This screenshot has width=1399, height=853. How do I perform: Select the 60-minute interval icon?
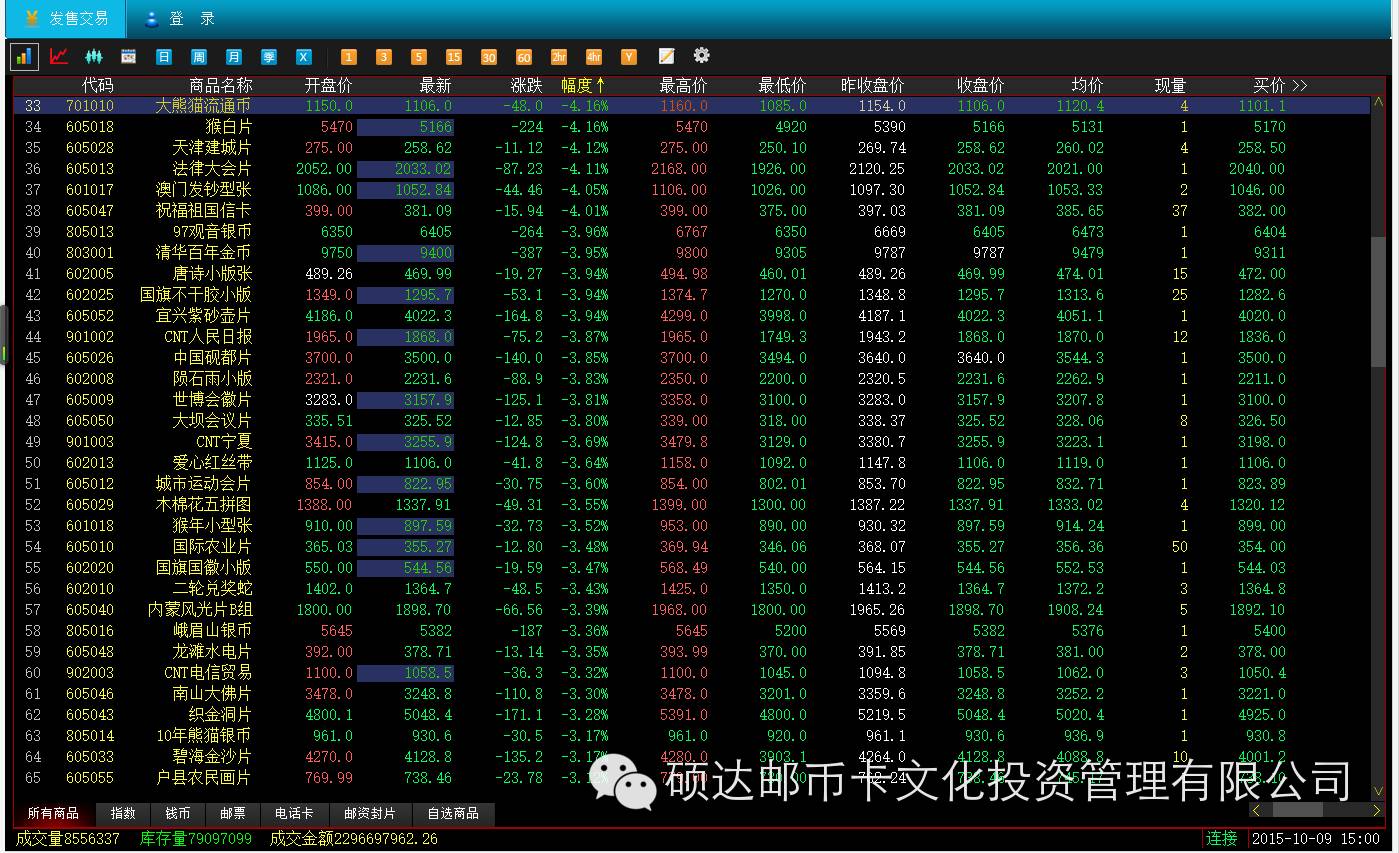(524, 57)
